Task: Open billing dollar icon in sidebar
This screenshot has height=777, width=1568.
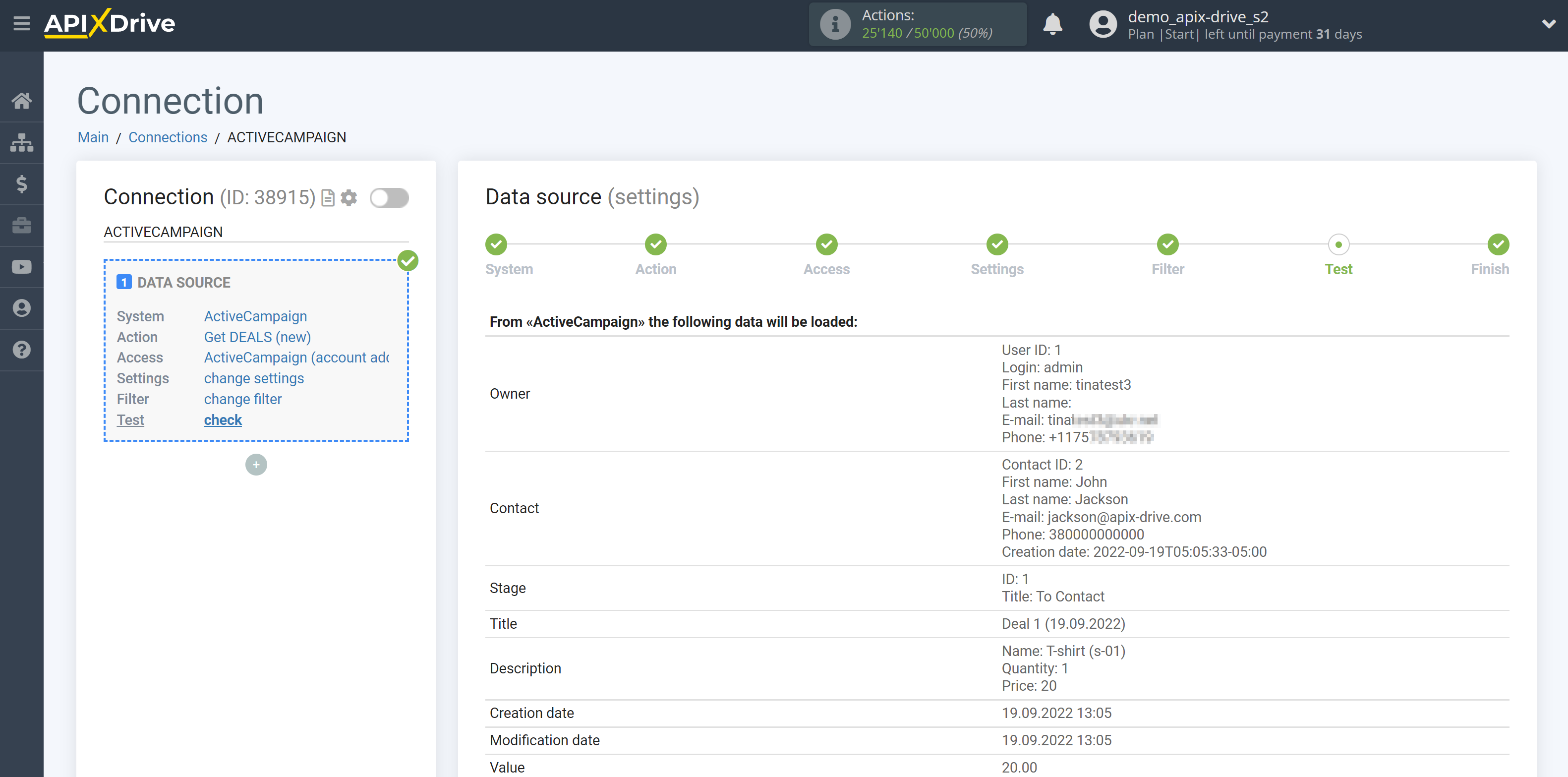Action: 22,184
